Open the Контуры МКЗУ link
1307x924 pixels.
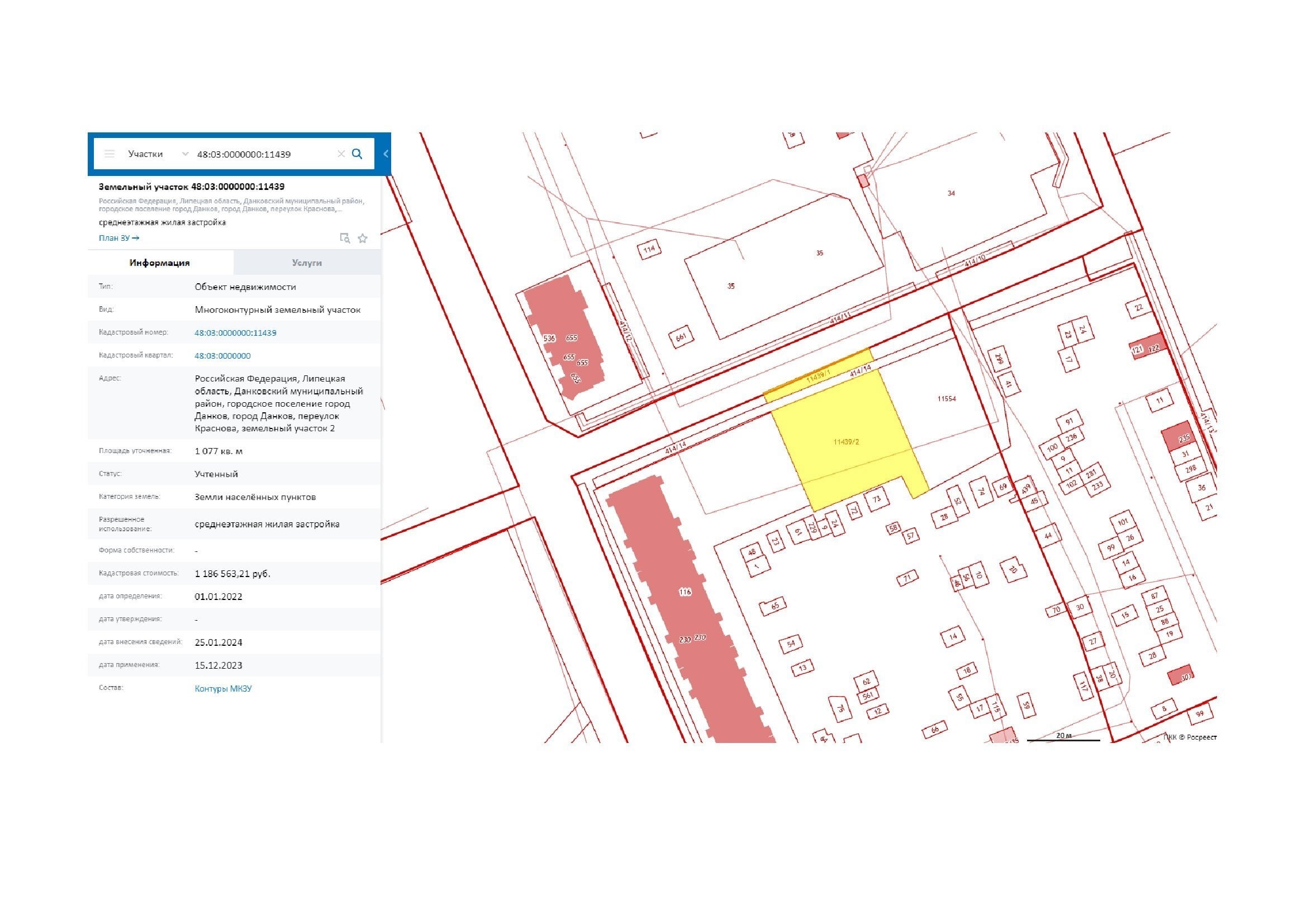pos(223,688)
